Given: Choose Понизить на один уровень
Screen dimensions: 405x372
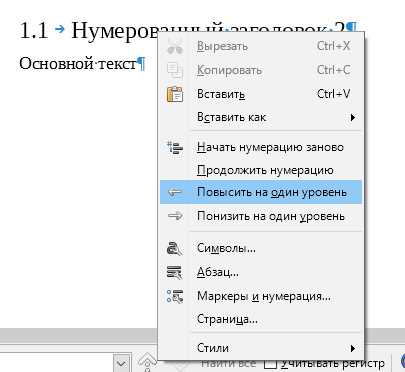Looking at the screenshot, I should tap(261, 216).
